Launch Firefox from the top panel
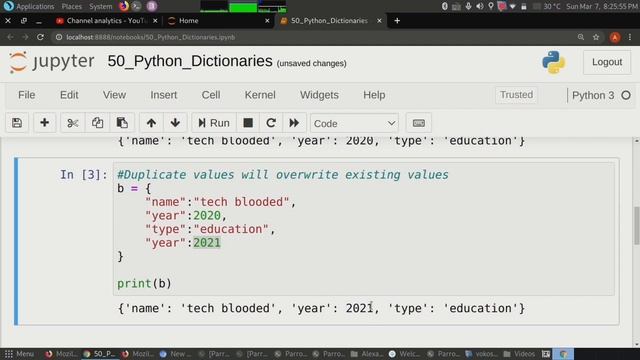640x360 pixels. pyautogui.click(x=124, y=6)
